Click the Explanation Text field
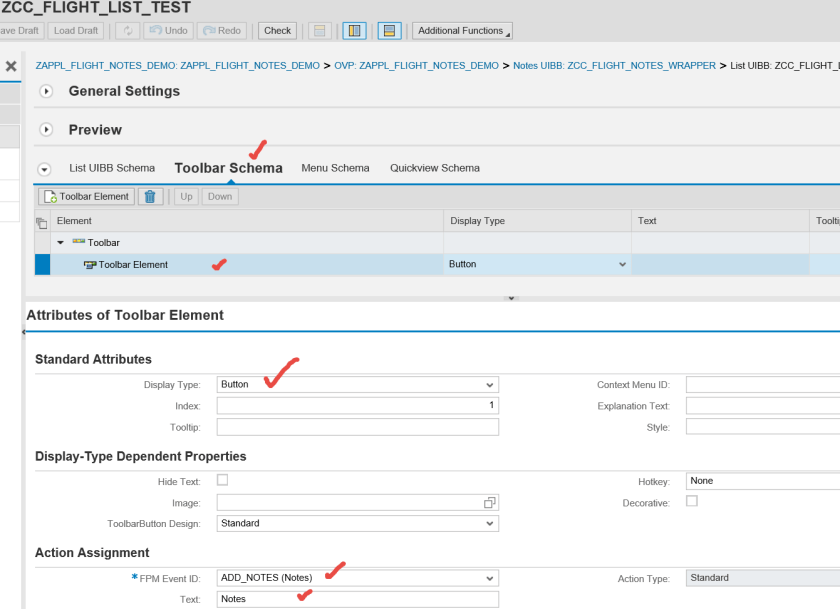The image size is (840, 609). [763, 405]
